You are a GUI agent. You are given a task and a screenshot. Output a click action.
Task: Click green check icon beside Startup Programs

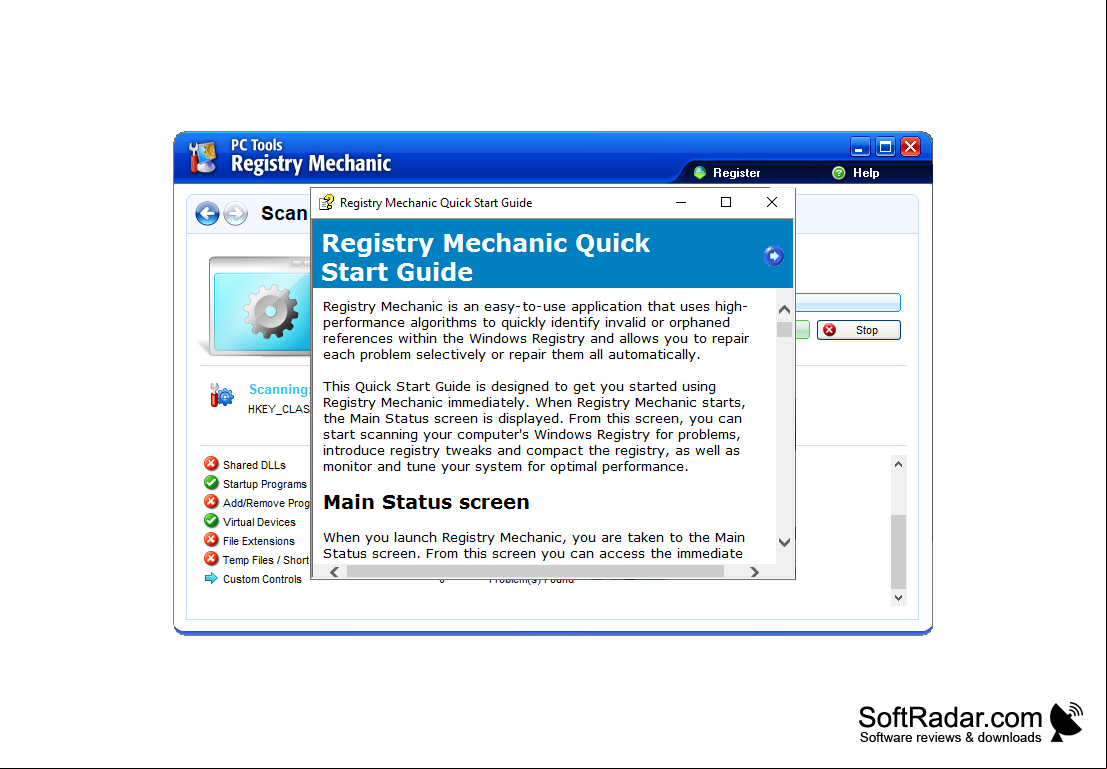[x=211, y=483]
